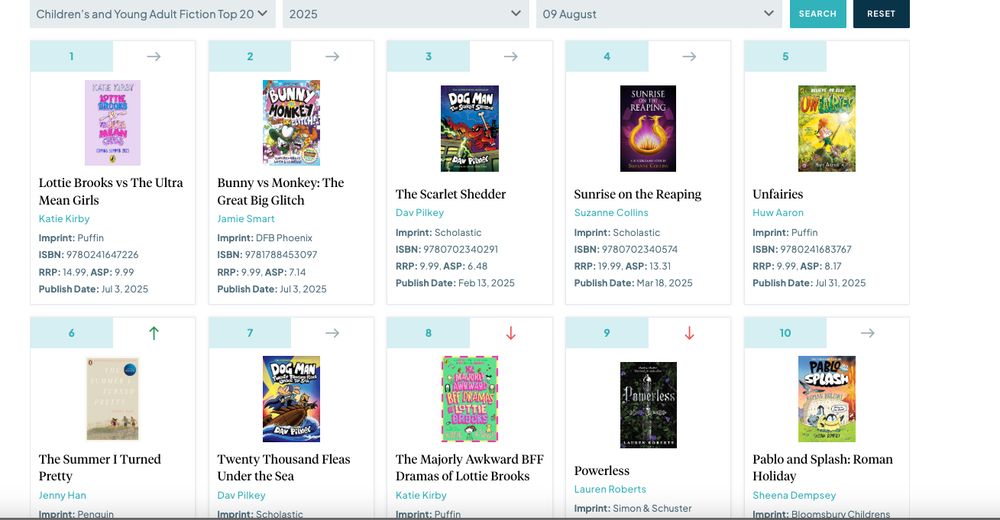The width and height of the screenshot is (1000, 520).
Task: Click RRP 19.99, ASP 13.31 line
Action: [x=622, y=266]
